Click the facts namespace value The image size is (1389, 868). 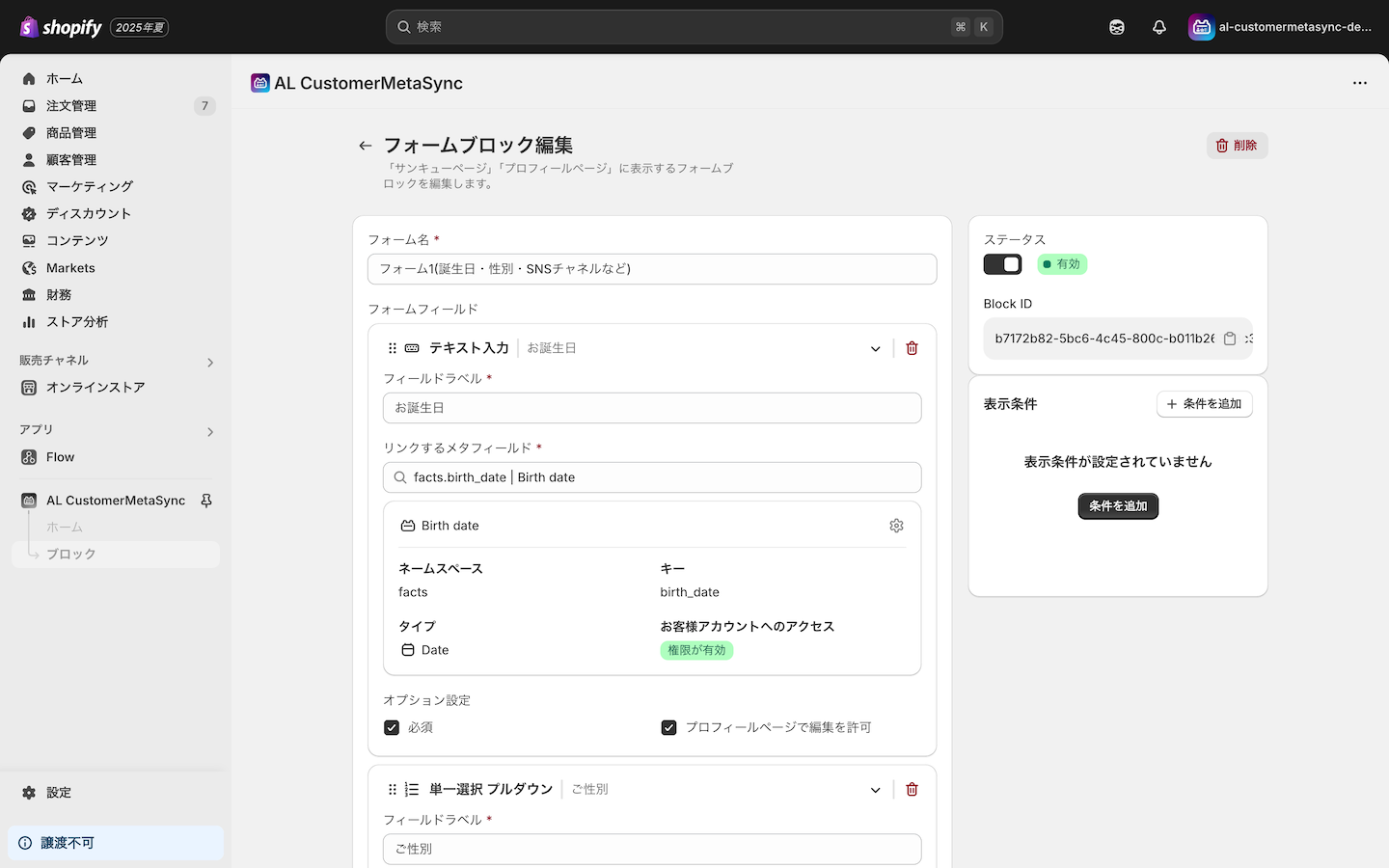click(x=413, y=592)
